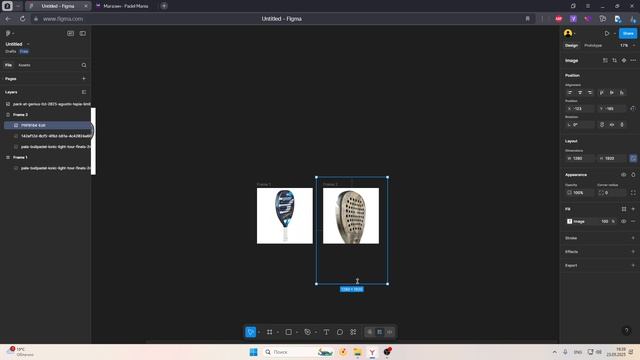Add export setting with plus
This screenshot has width=640, height=360.
[x=633, y=265]
